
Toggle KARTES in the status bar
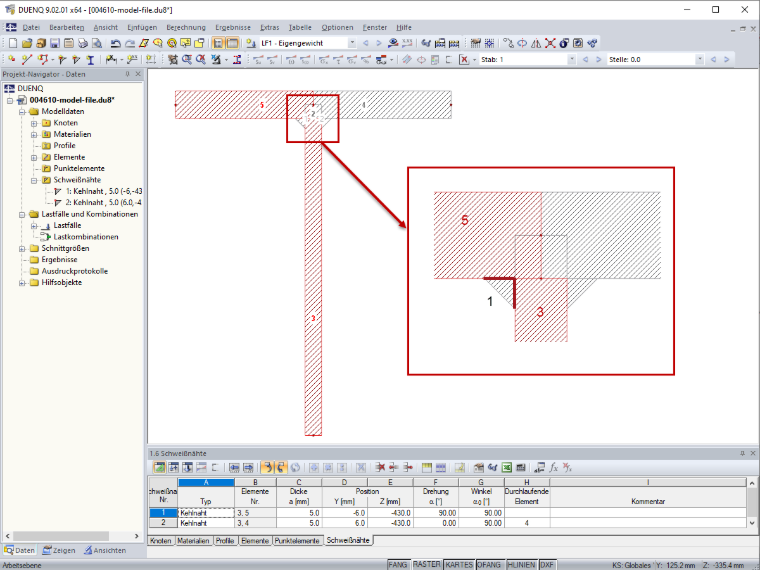459,565
